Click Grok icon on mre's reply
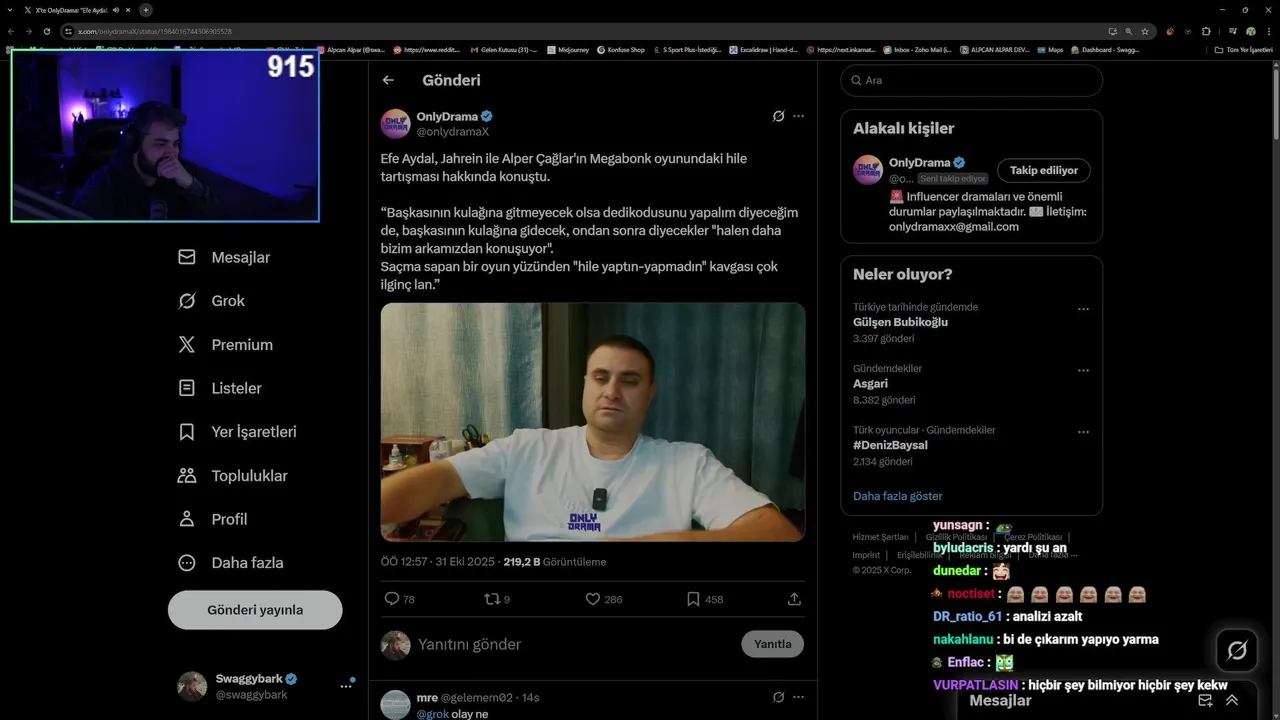Image resolution: width=1280 pixels, height=720 pixels. point(778,697)
